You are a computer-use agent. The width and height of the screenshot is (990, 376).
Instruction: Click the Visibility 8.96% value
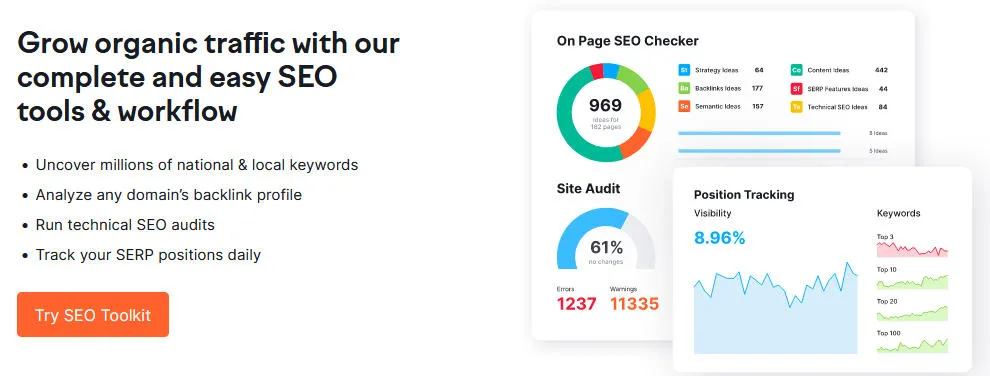pyautogui.click(x=720, y=238)
